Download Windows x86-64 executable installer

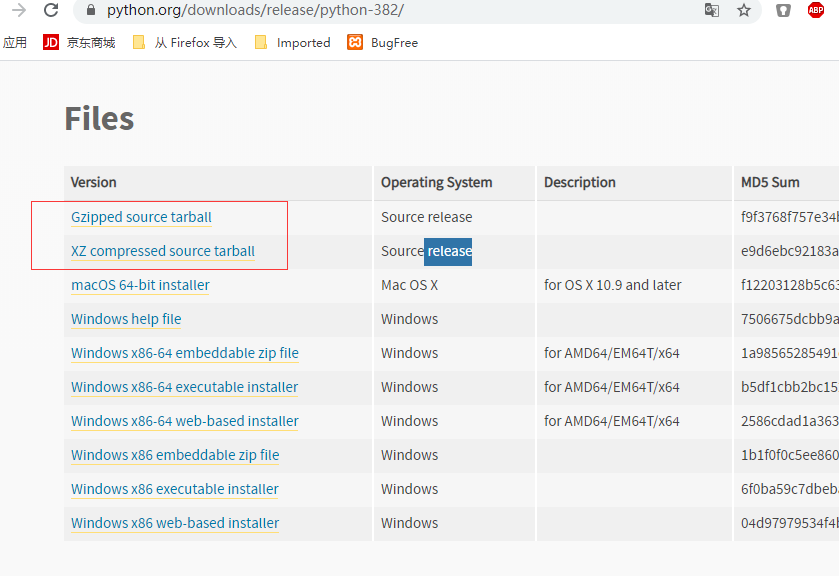(x=184, y=387)
